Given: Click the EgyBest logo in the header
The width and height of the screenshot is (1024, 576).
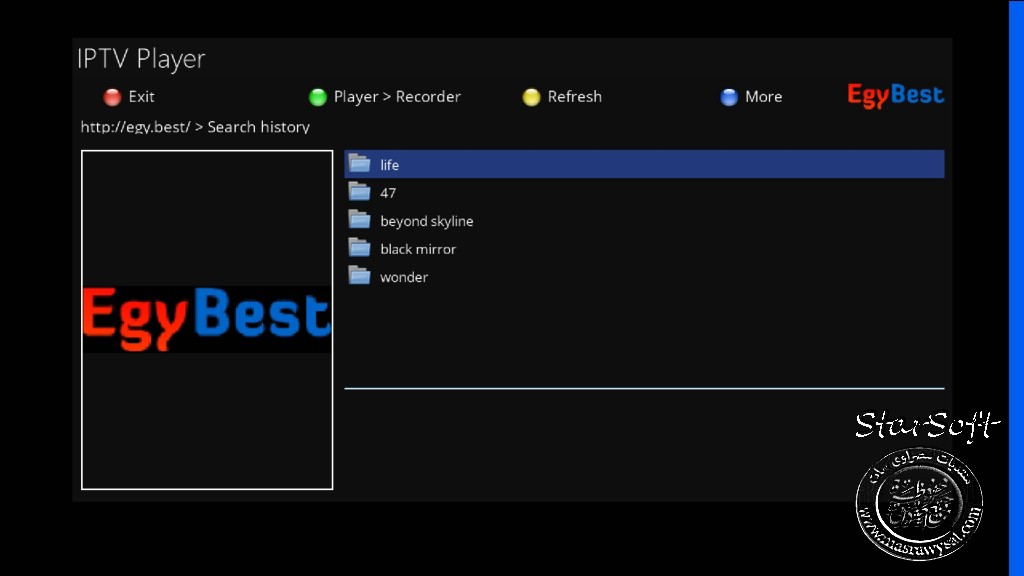Looking at the screenshot, I should tap(895, 96).
